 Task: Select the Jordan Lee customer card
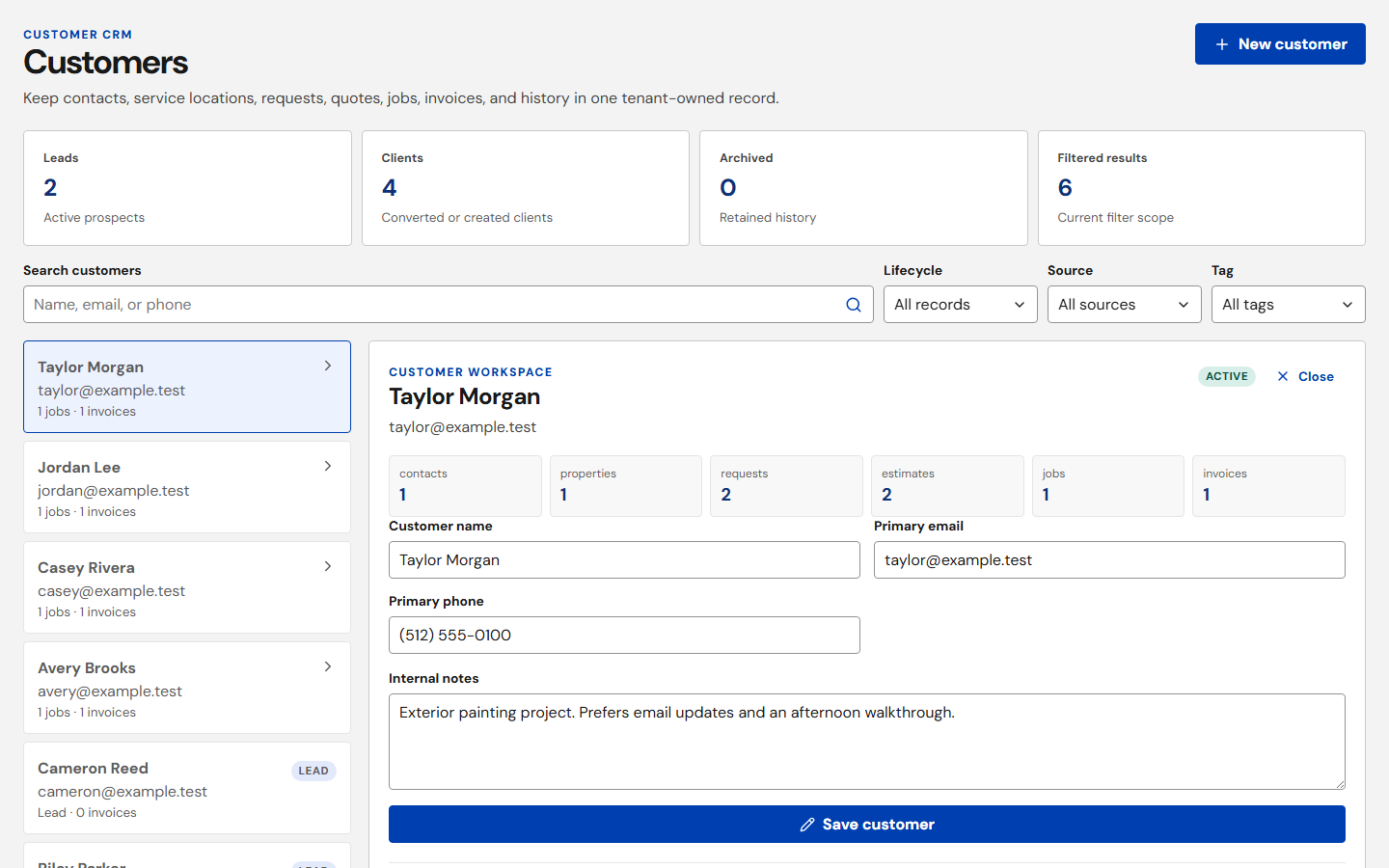(x=187, y=487)
